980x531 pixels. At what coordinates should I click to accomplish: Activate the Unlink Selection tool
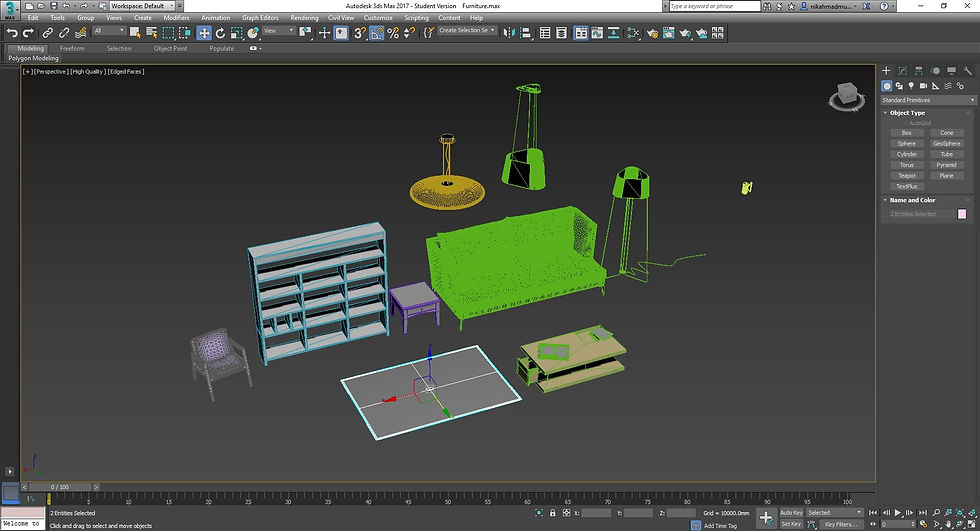[x=64, y=32]
